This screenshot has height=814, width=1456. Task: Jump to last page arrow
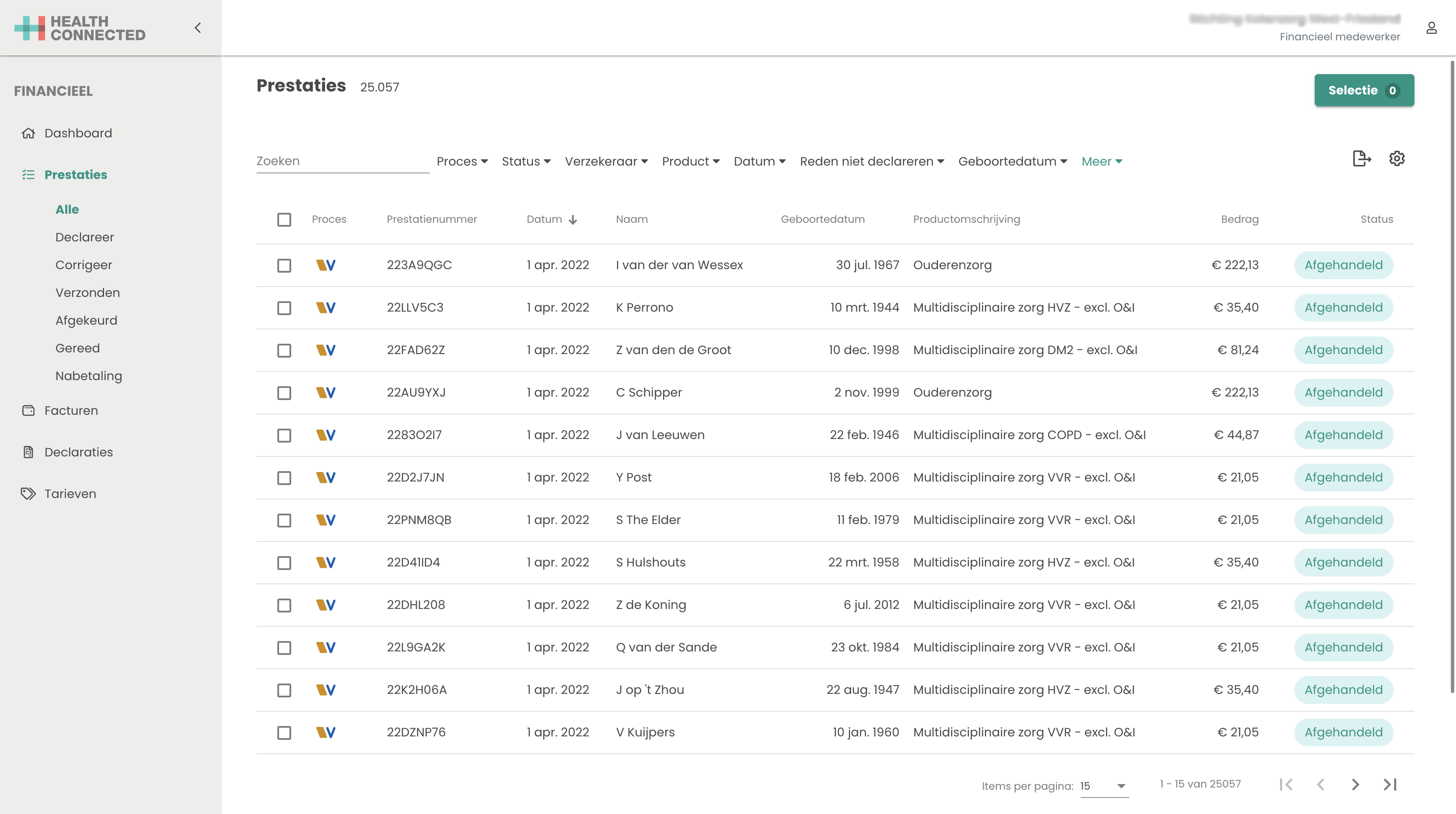pyautogui.click(x=1390, y=785)
